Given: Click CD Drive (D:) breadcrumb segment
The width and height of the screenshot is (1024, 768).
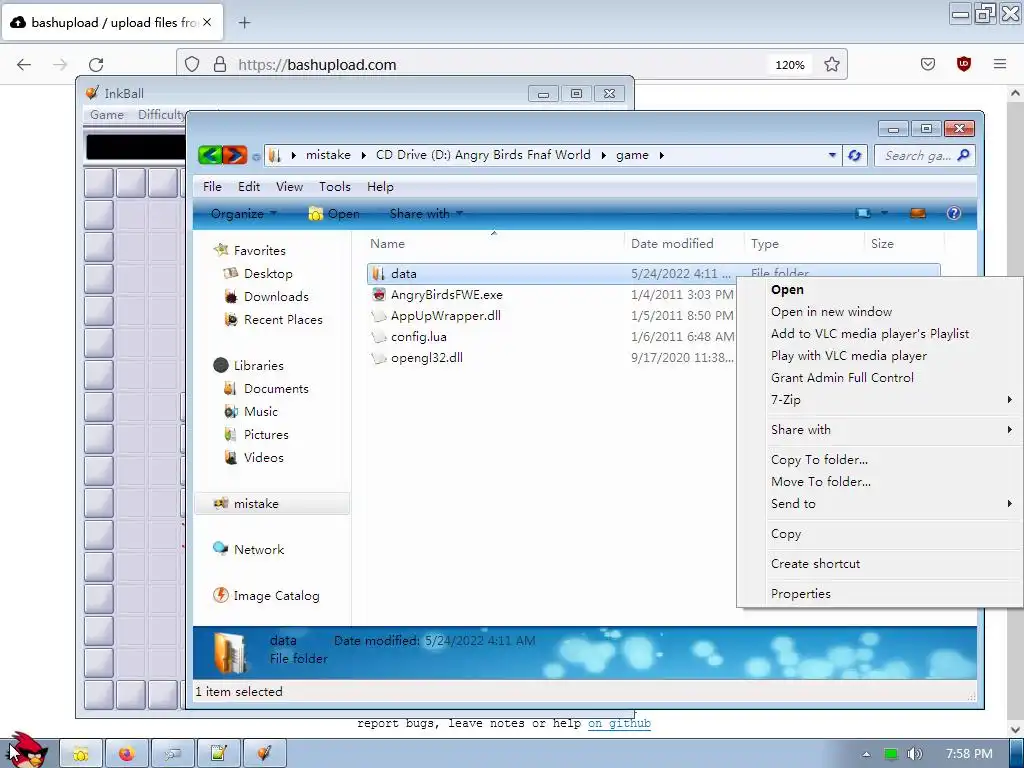Looking at the screenshot, I should coord(483,155).
